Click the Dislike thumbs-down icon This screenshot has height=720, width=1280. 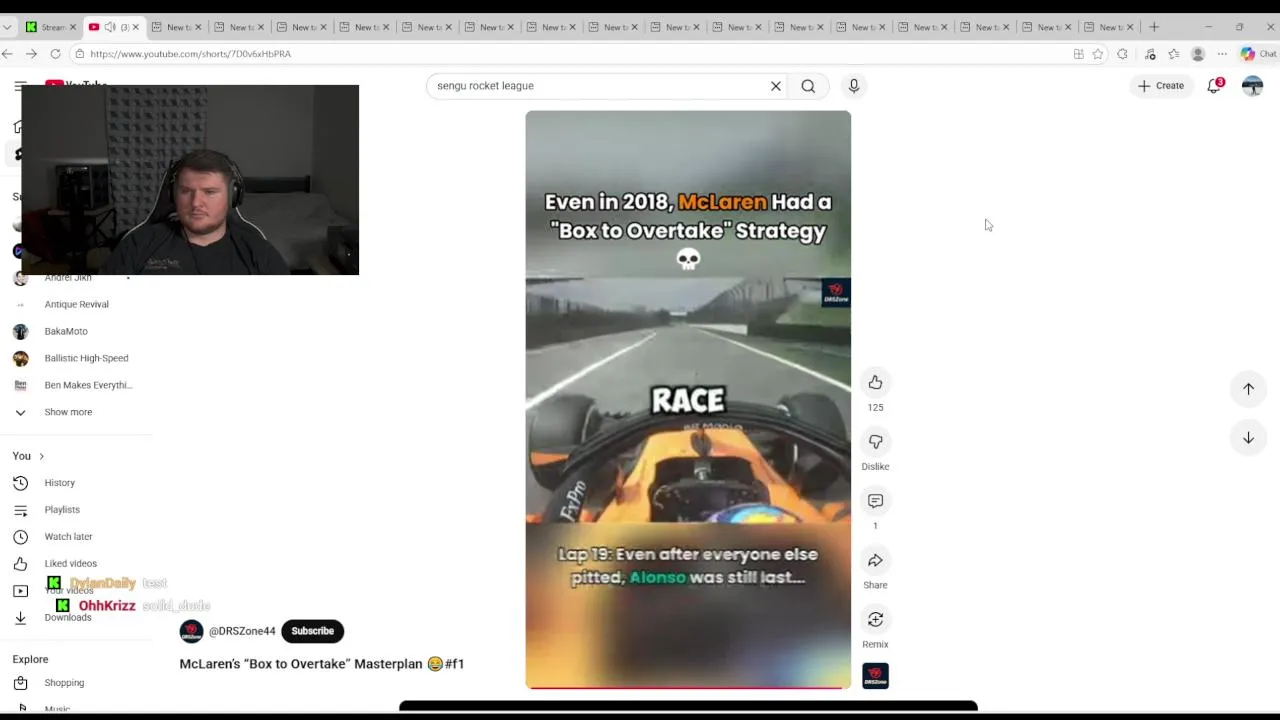875,442
